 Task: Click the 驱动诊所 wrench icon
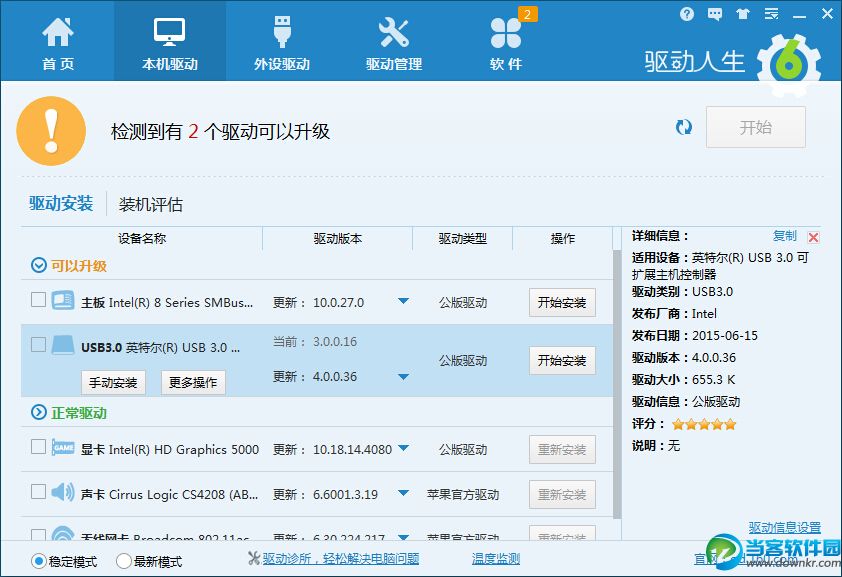(x=254, y=558)
